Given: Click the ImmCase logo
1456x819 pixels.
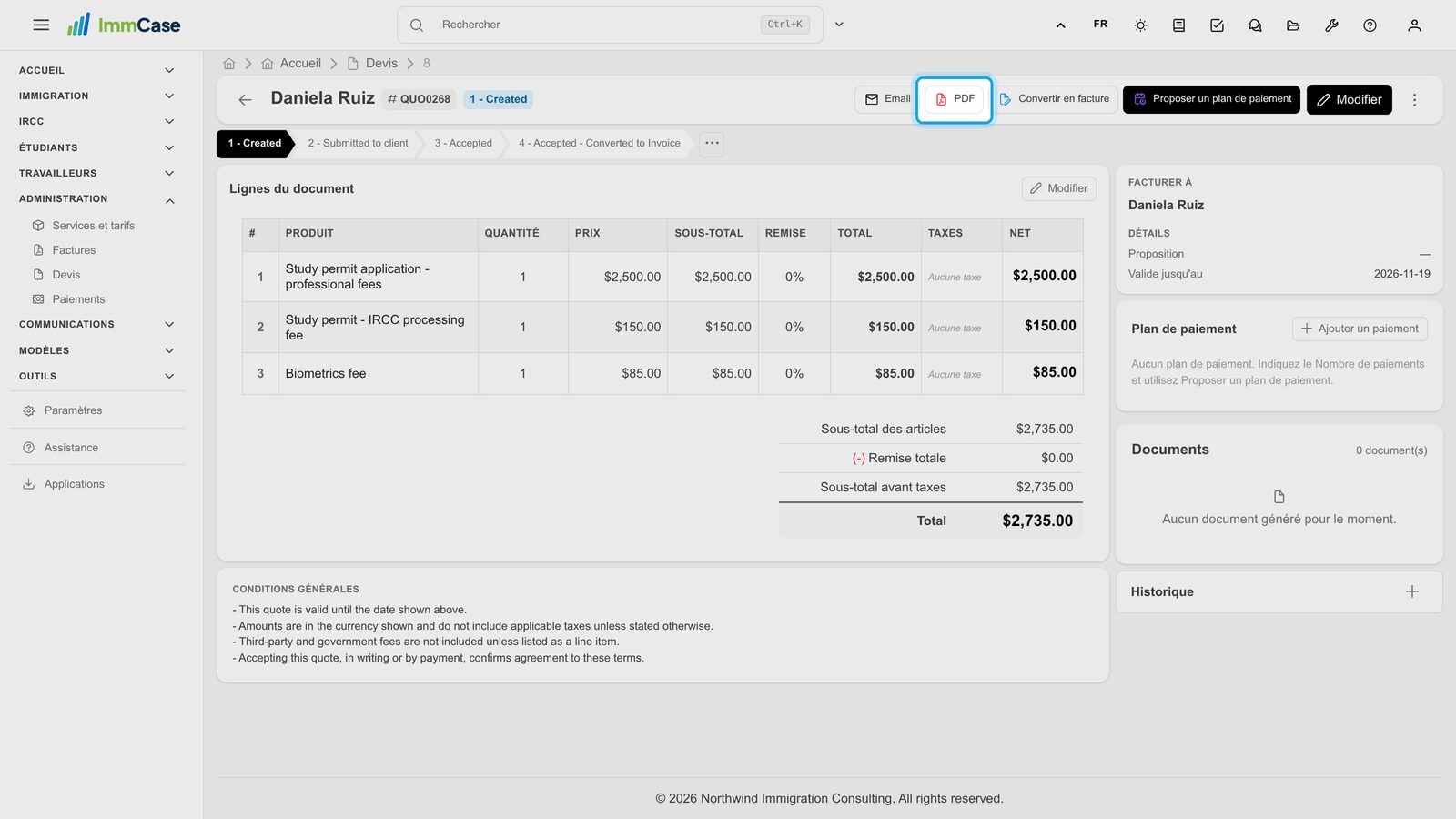Looking at the screenshot, I should tap(124, 25).
